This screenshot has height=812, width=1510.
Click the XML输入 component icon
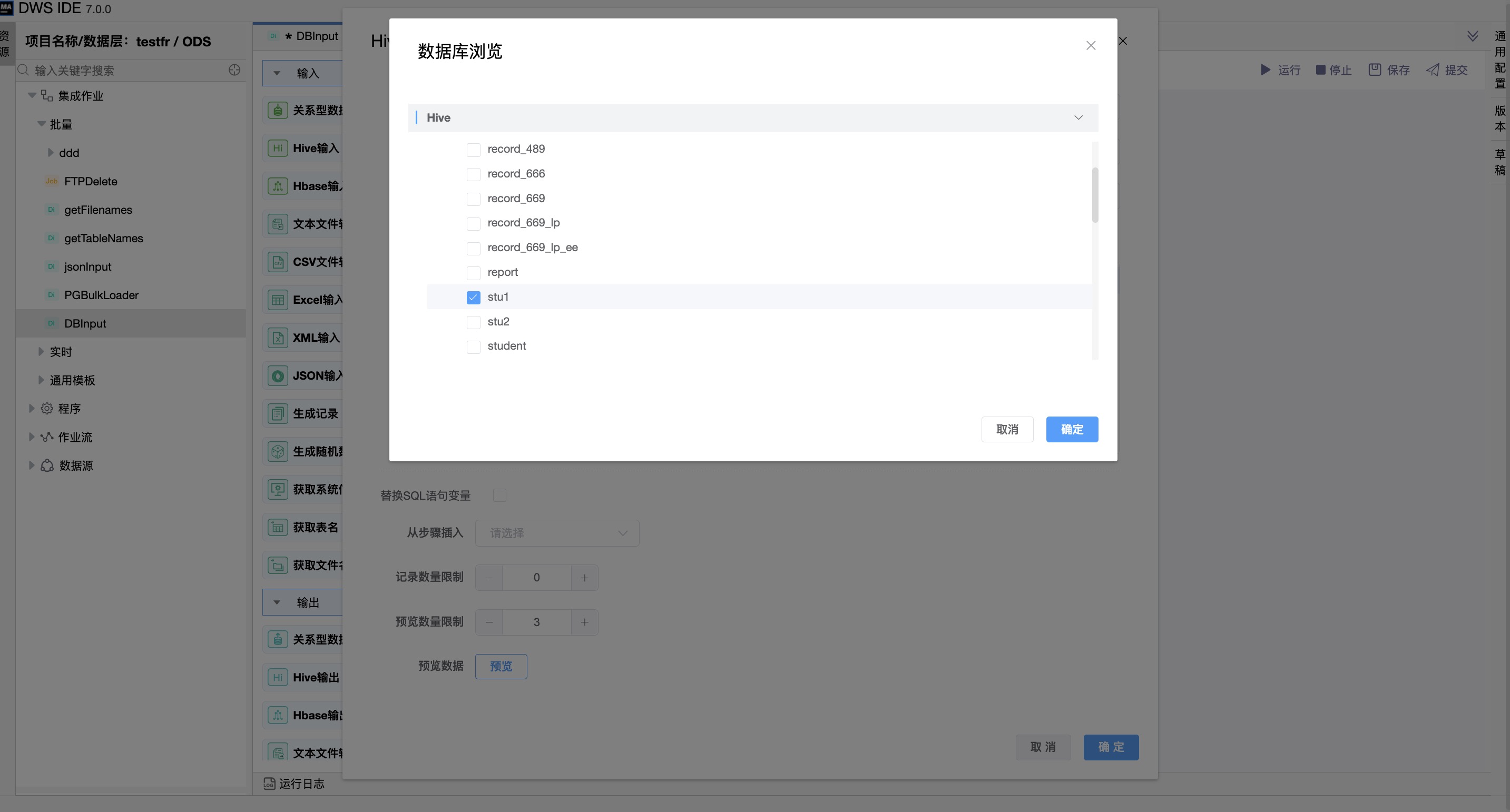tap(277, 338)
